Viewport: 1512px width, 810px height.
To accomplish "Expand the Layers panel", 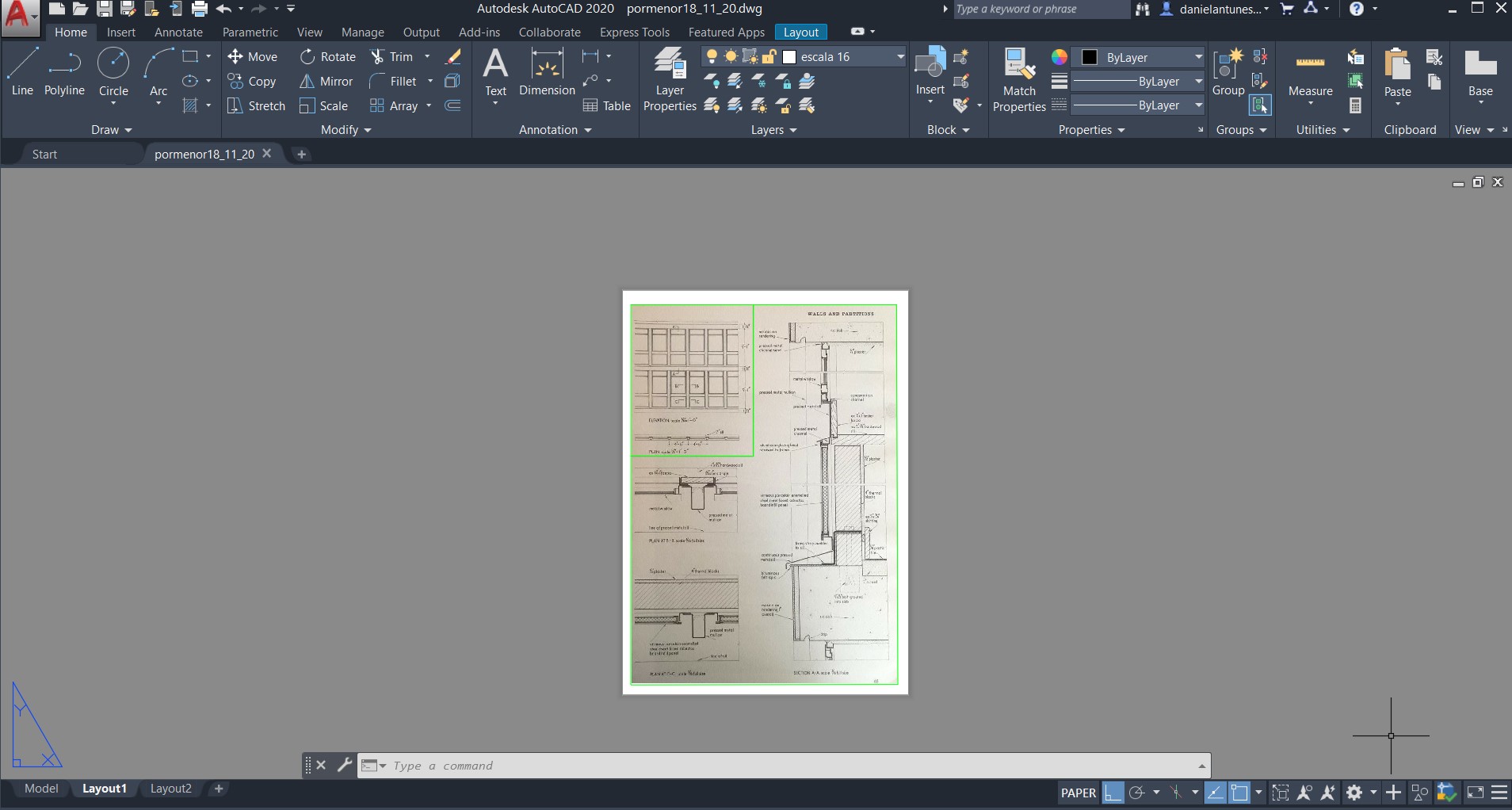I will click(773, 129).
